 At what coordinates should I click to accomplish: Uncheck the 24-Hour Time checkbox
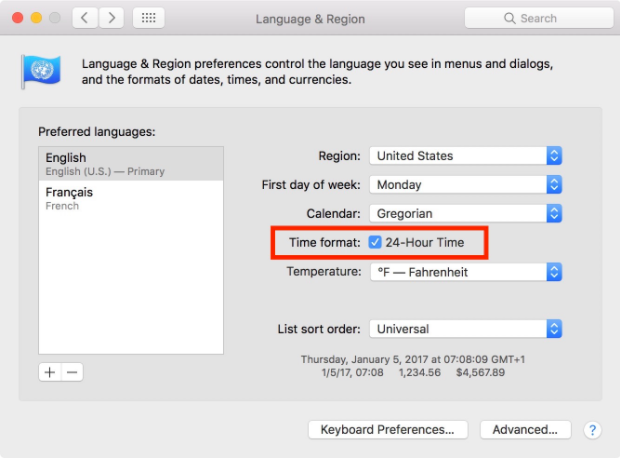[374, 242]
